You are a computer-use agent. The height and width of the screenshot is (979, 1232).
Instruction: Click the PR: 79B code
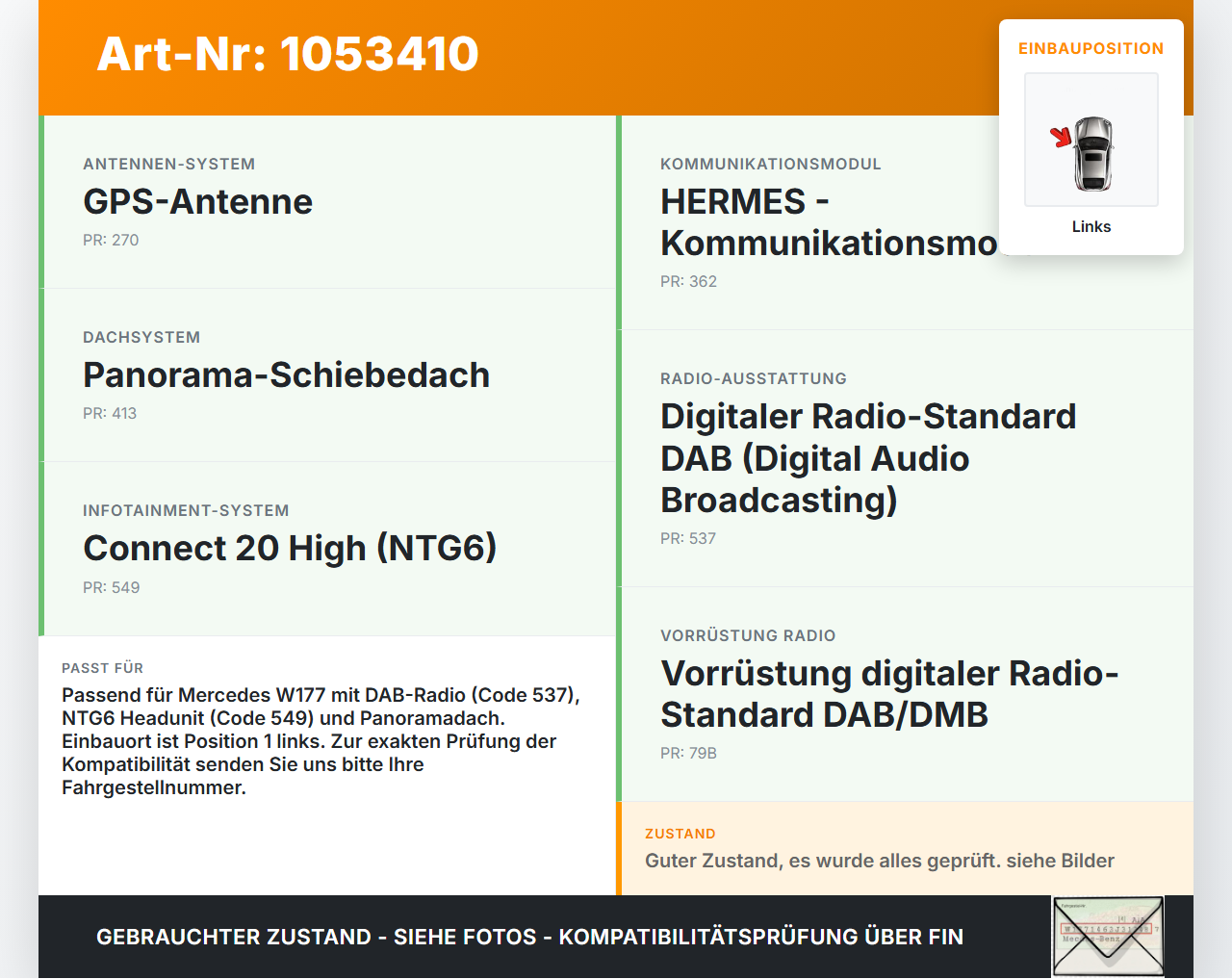click(x=689, y=753)
